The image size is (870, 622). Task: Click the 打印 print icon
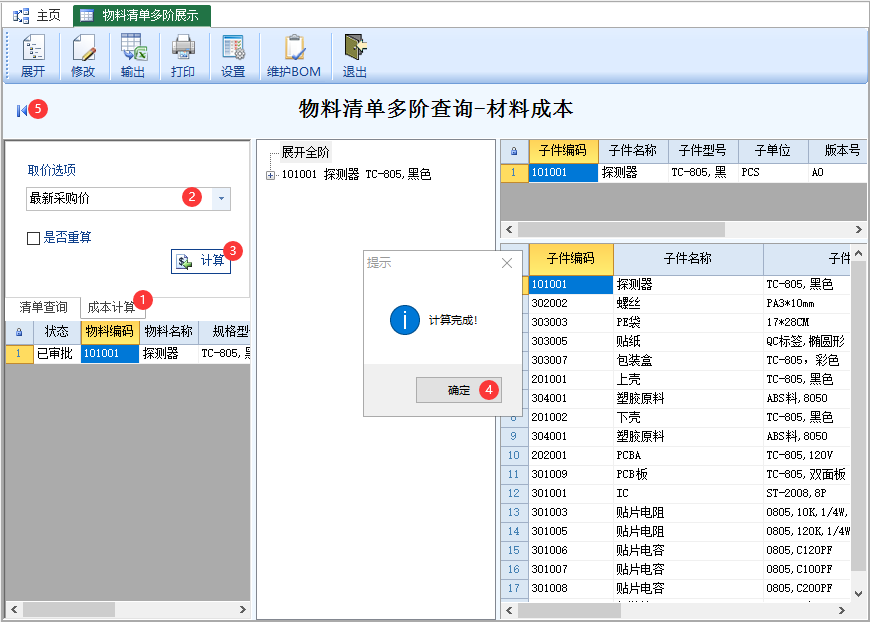(x=183, y=55)
